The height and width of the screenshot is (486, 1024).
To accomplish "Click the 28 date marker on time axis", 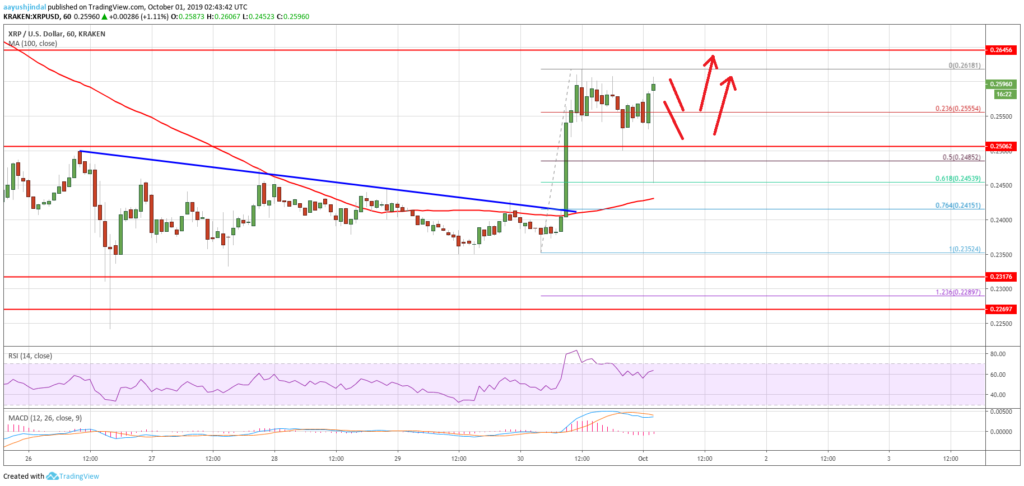I will coord(273,455).
